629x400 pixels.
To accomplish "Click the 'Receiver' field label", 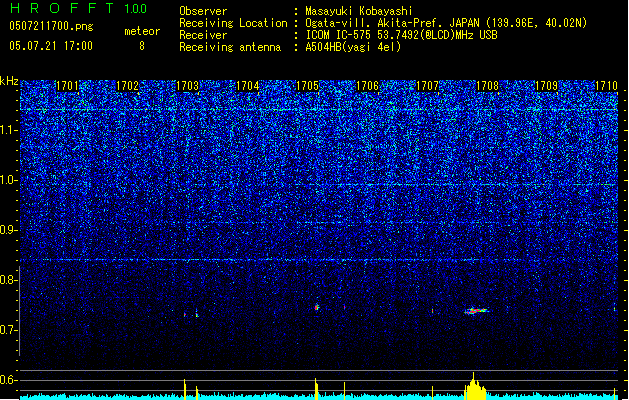I will [x=203, y=35].
